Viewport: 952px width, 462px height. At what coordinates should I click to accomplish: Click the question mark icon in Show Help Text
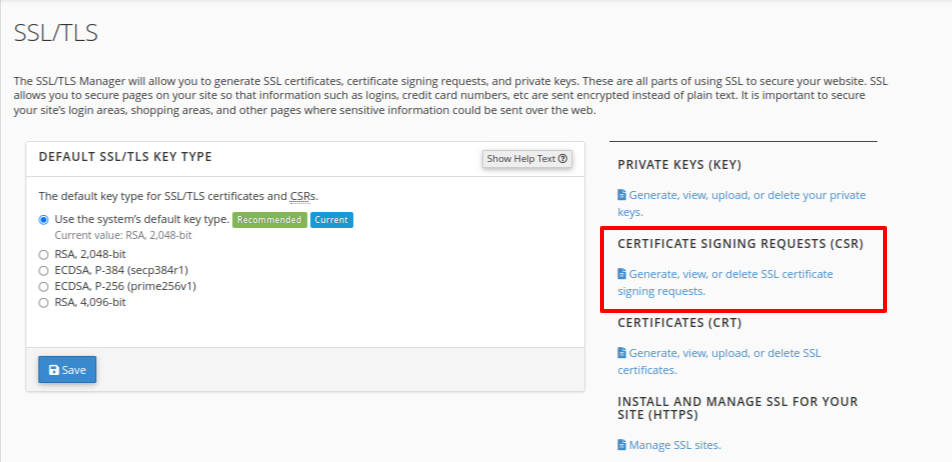564,159
